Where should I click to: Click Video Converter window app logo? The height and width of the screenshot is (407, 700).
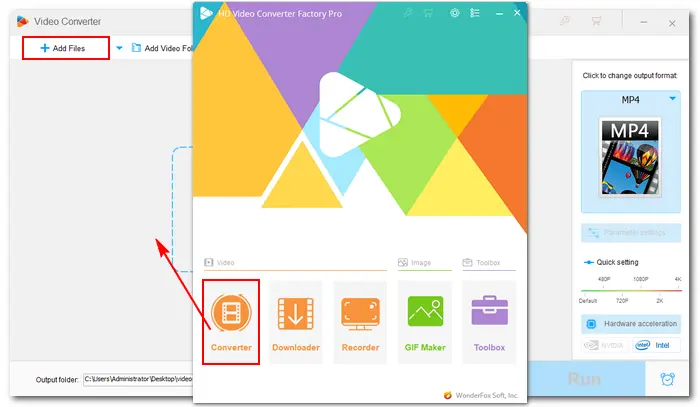tap(22, 21)
